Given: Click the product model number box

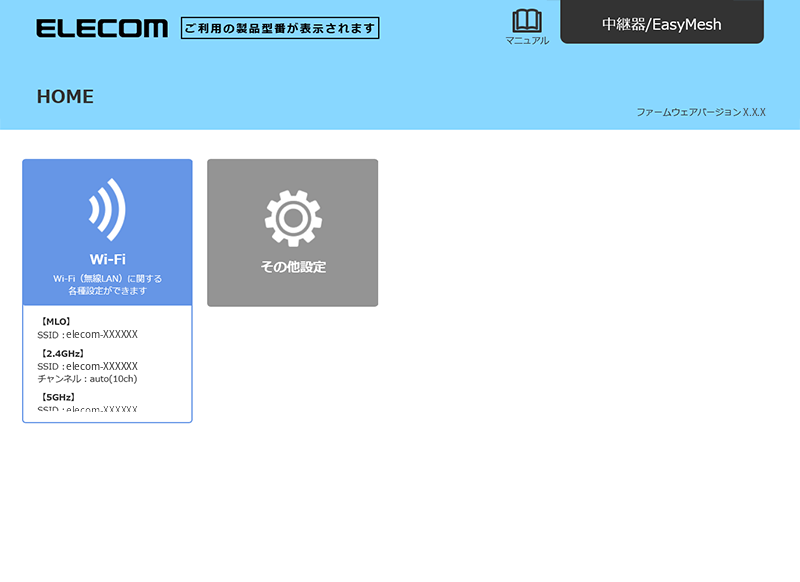Looking at the screenshot, I should (280, 28).
